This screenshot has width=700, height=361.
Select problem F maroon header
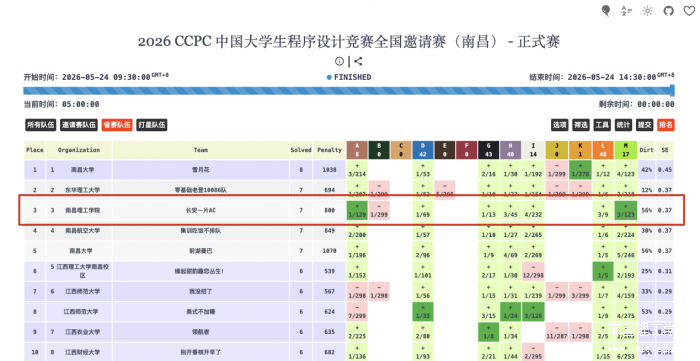click(x=467, y=150)
